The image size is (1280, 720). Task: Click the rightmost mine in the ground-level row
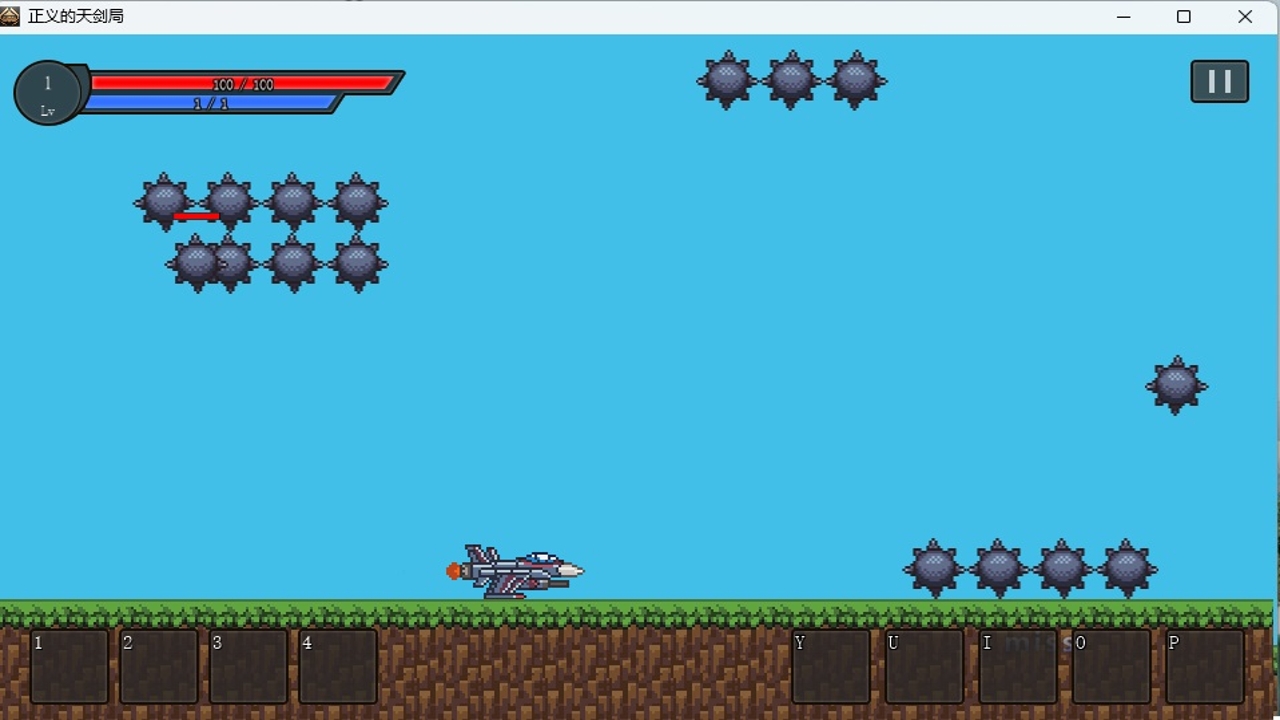point(1127,568)
